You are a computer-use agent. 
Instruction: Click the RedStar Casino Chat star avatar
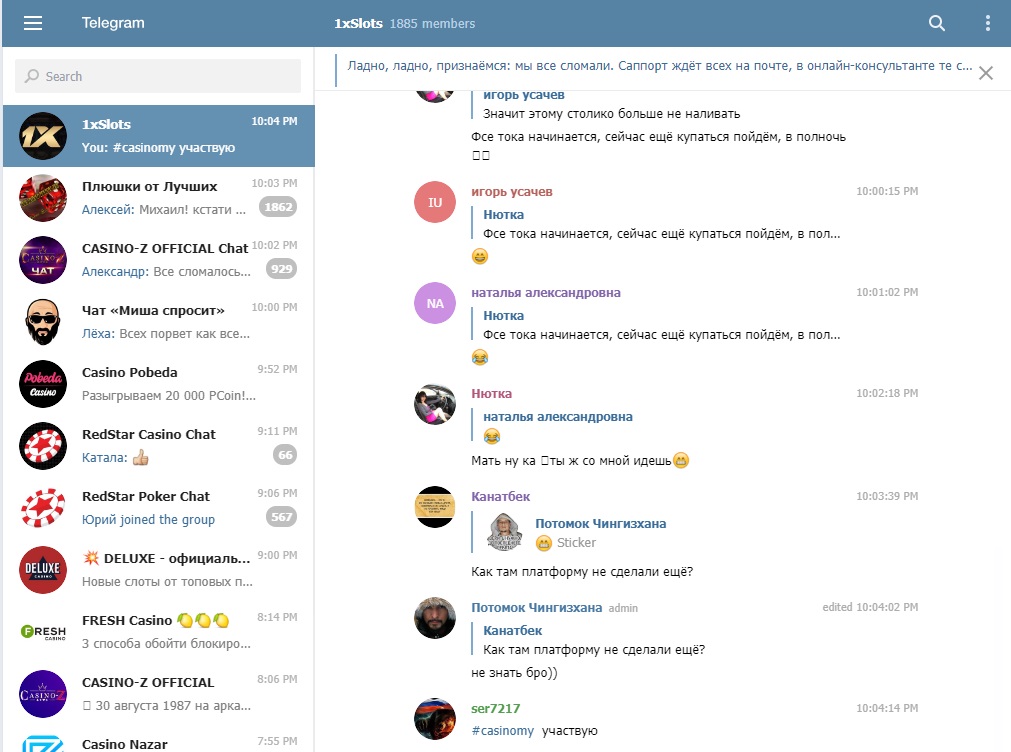click(43, 446)
